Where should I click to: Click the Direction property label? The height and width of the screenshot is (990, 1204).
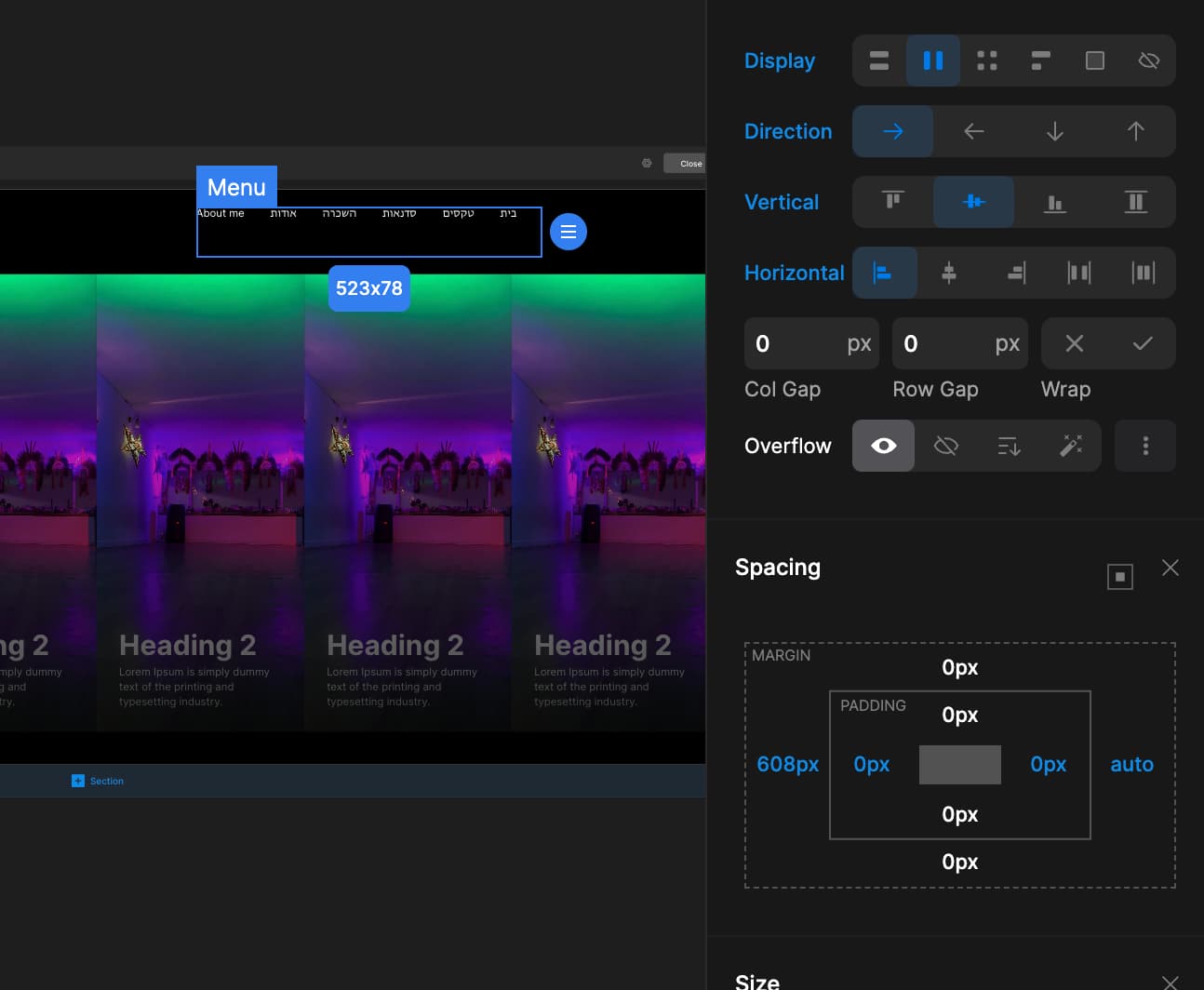pyautogui.click(x=788, y=131)
